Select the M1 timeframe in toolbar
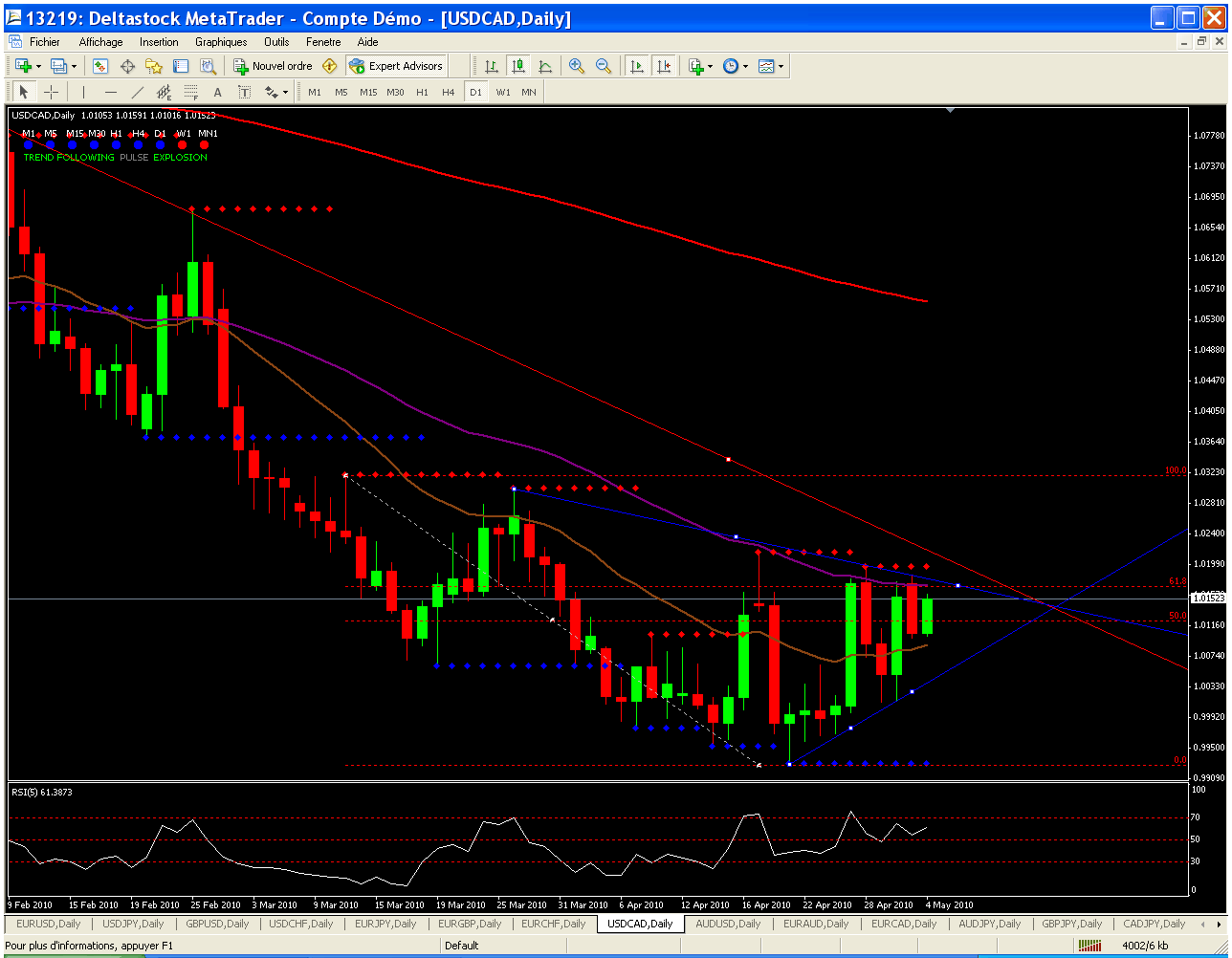This screenshot has width=1232, height=958. click(x=315, y=92)
